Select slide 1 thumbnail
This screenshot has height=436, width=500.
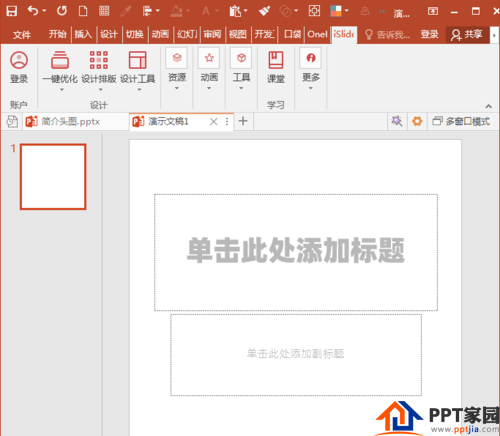tap(53, 177)
